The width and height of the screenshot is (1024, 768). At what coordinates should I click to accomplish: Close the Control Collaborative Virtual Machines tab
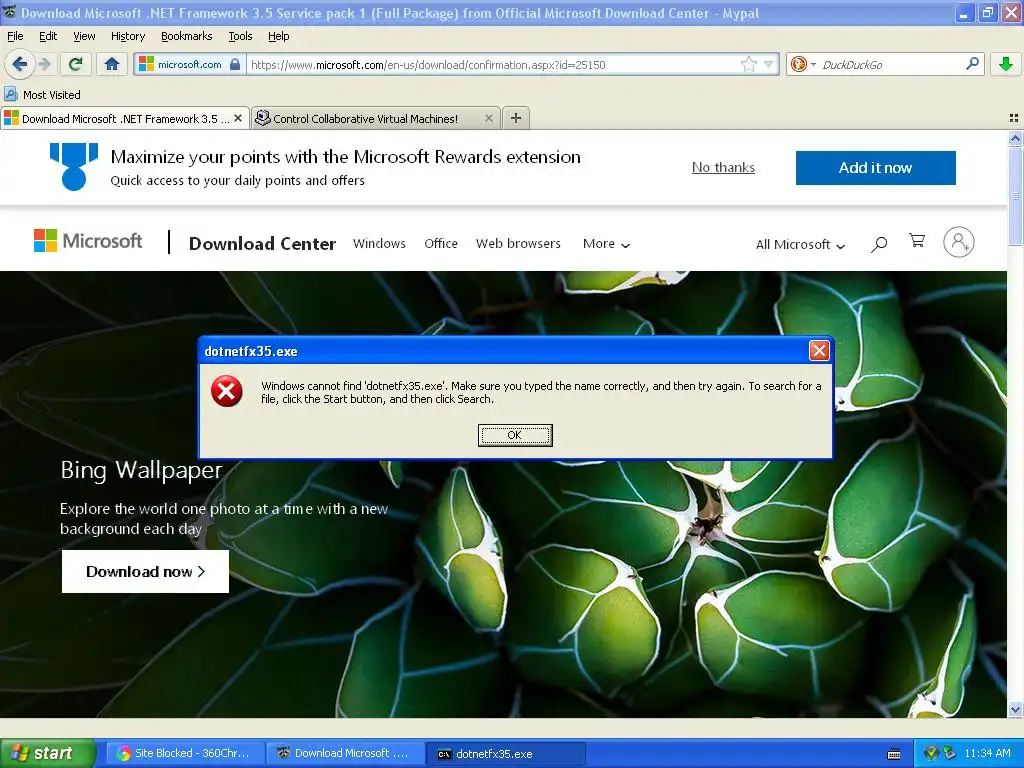click(x=488, y=118)
